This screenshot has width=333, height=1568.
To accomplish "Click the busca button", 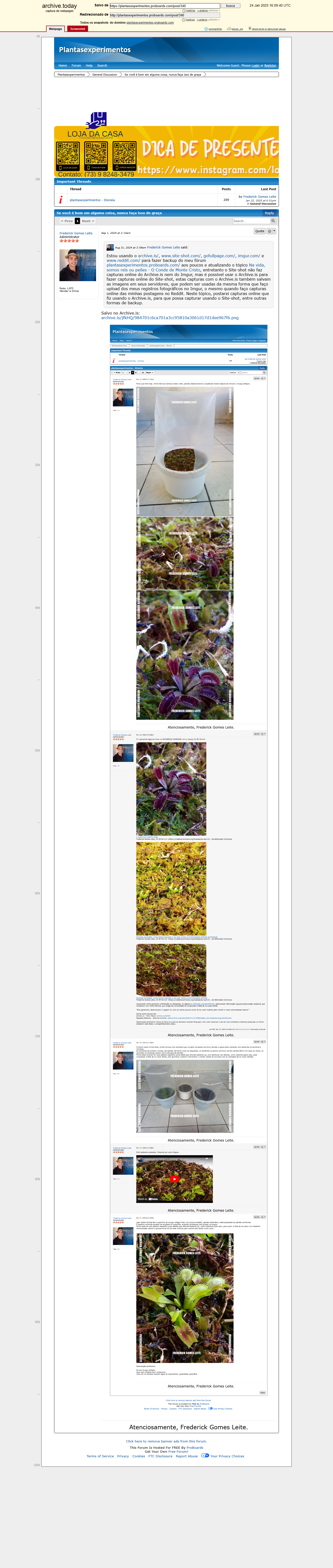I will 230,5.
